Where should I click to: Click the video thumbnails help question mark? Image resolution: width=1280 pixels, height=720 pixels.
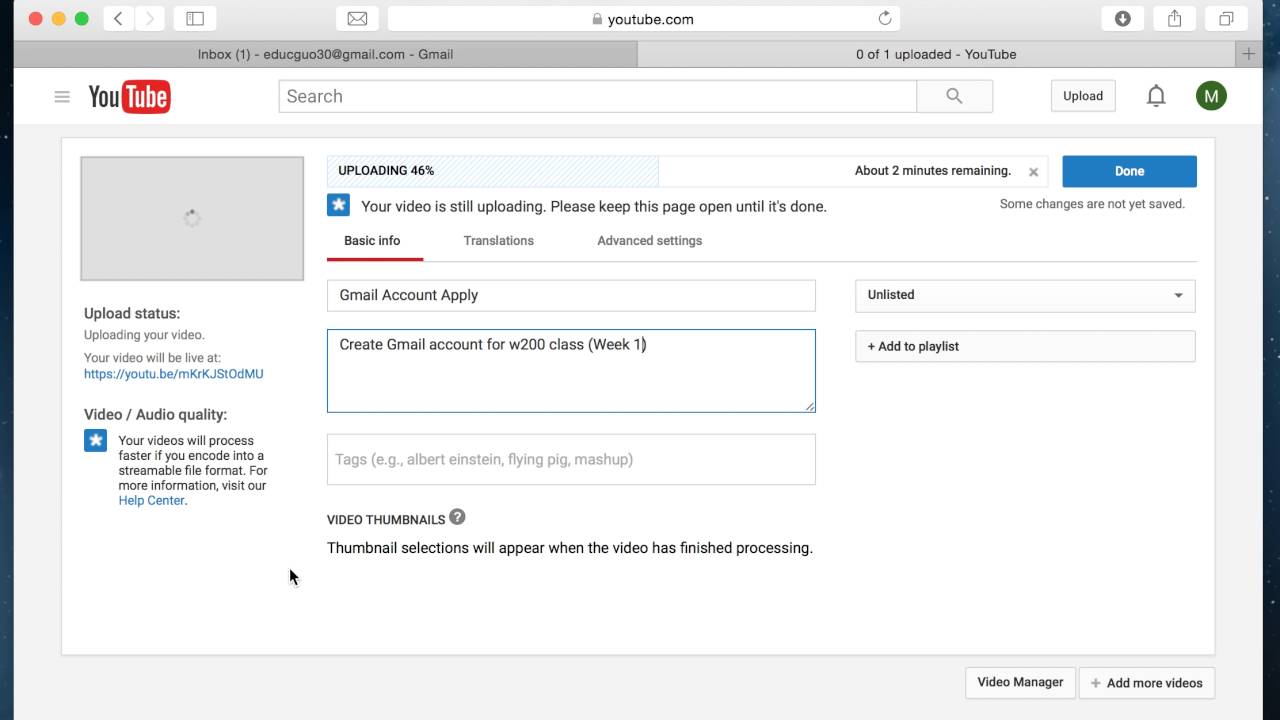pyautogui.click(x=457, y=517)
